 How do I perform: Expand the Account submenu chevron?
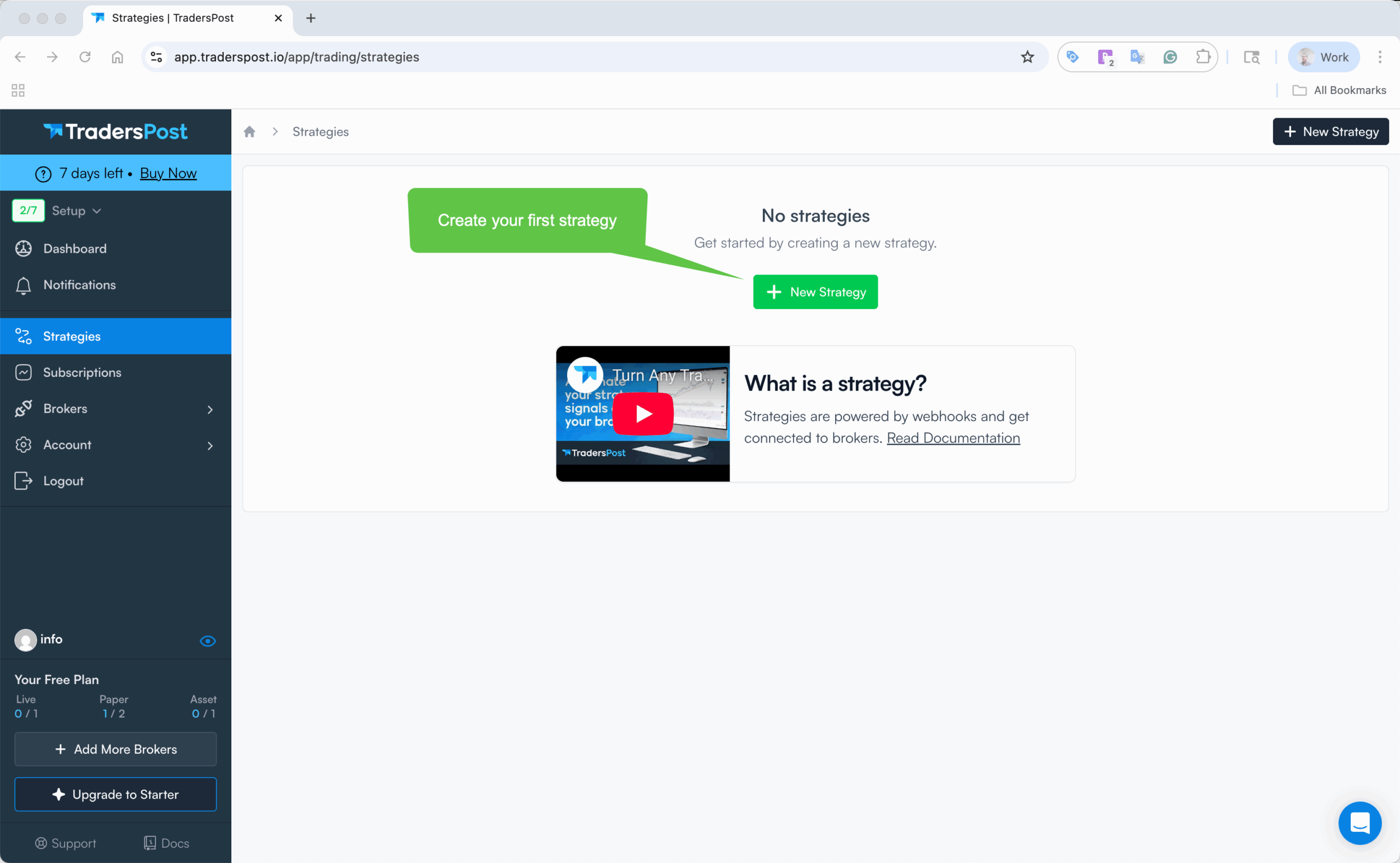pos(210,446)
